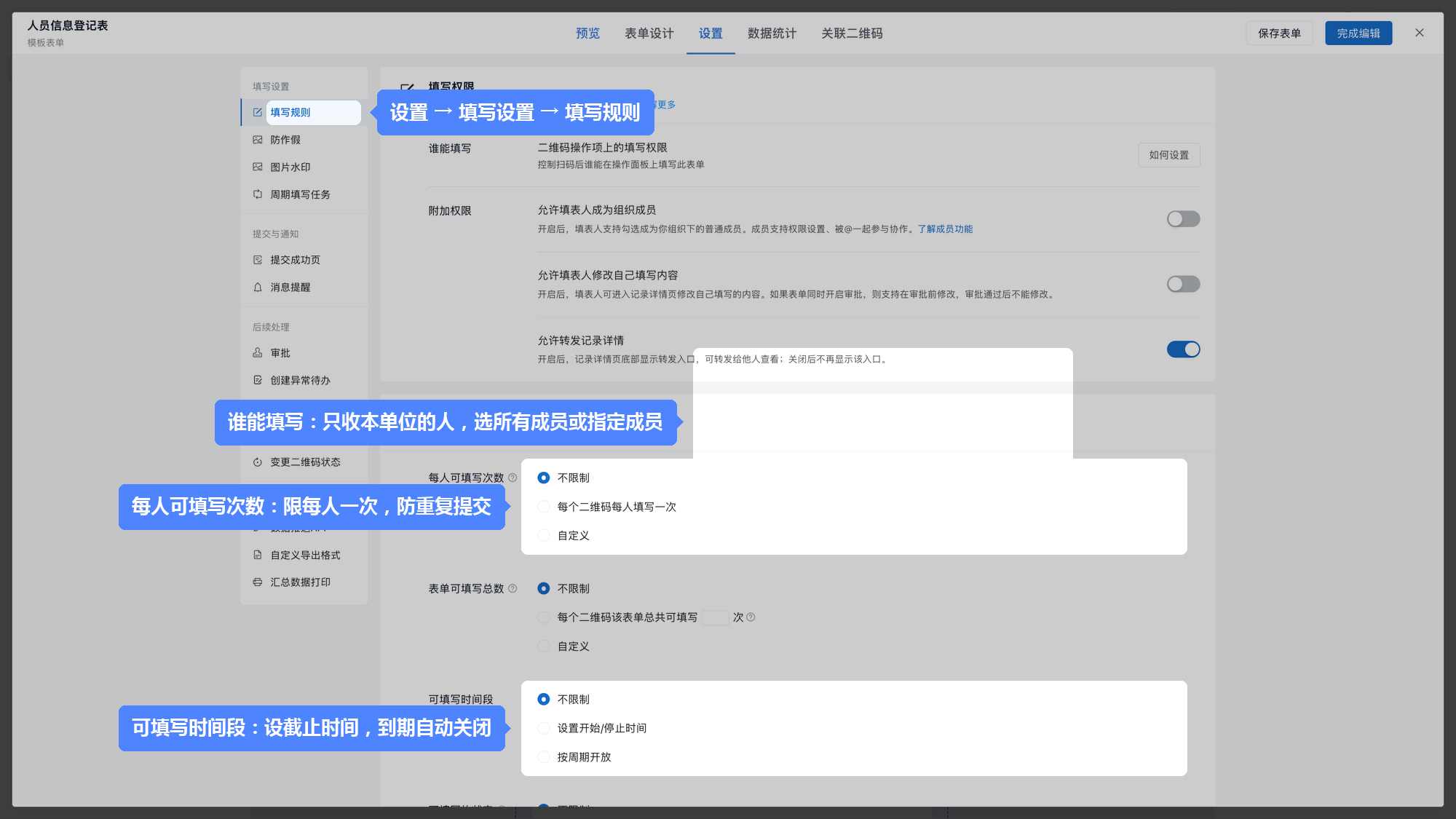The image size is (1456, 819).
Task: Toggle 允许填表人成为组织成员 switch
Action: [1183, 219]
